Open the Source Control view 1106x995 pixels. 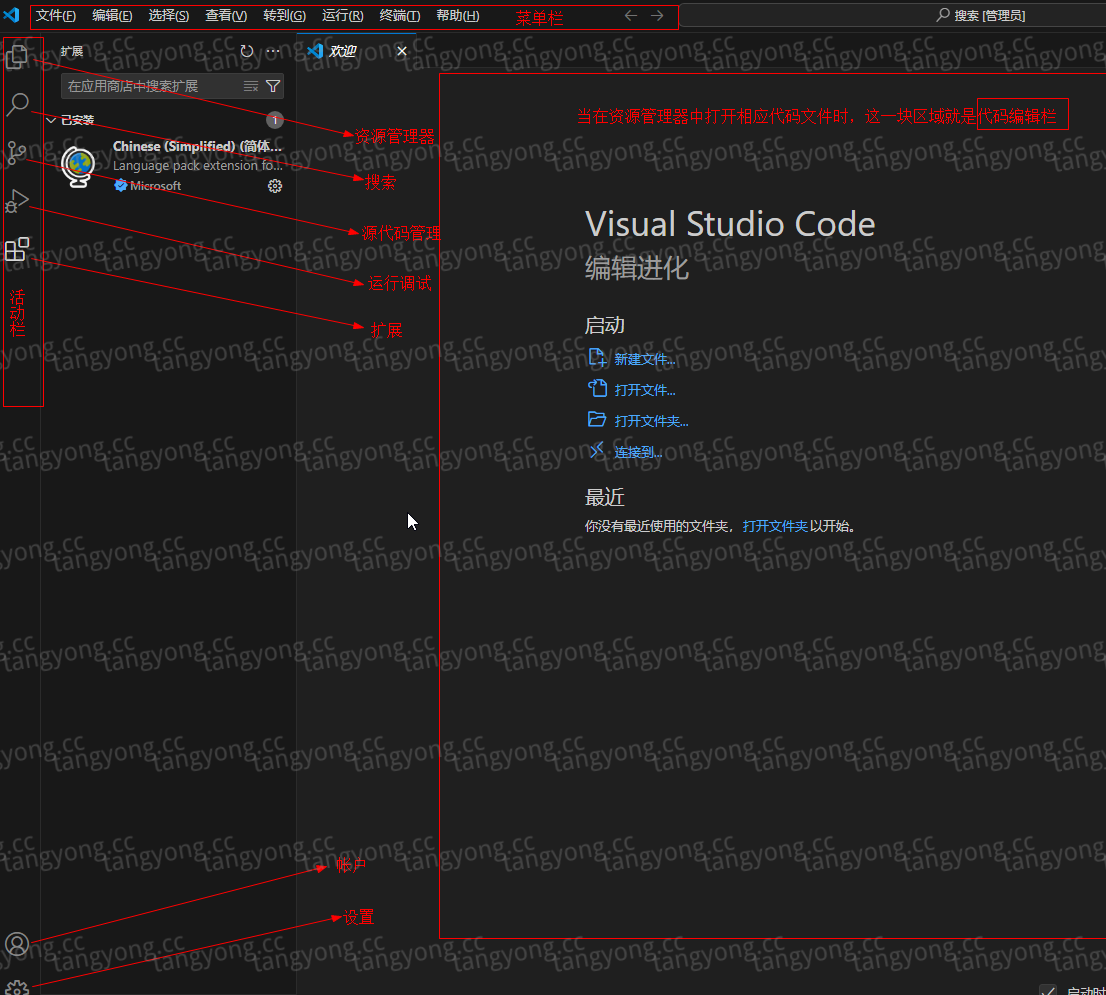coord(17,152)
